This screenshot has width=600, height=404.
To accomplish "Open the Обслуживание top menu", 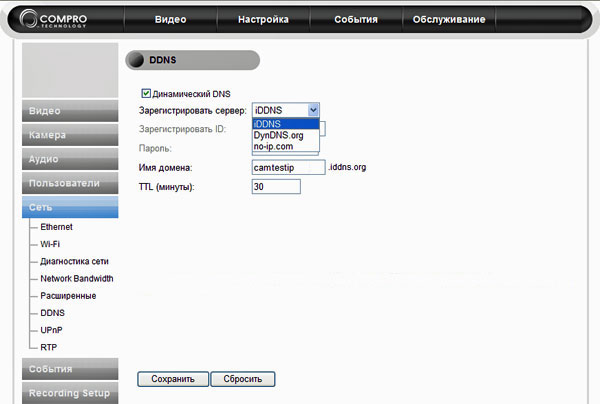I will point(449,19).
